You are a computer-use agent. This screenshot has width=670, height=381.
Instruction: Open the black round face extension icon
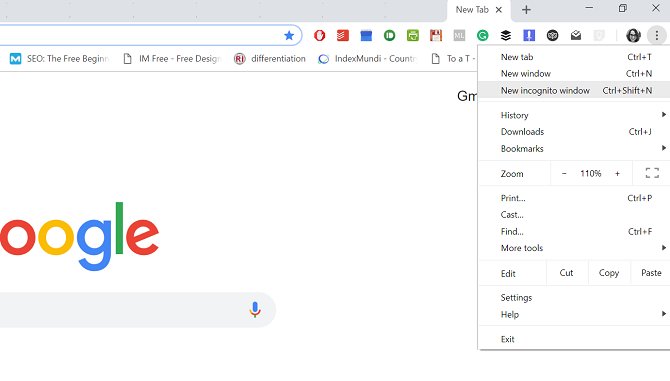[x=552, y=35]
